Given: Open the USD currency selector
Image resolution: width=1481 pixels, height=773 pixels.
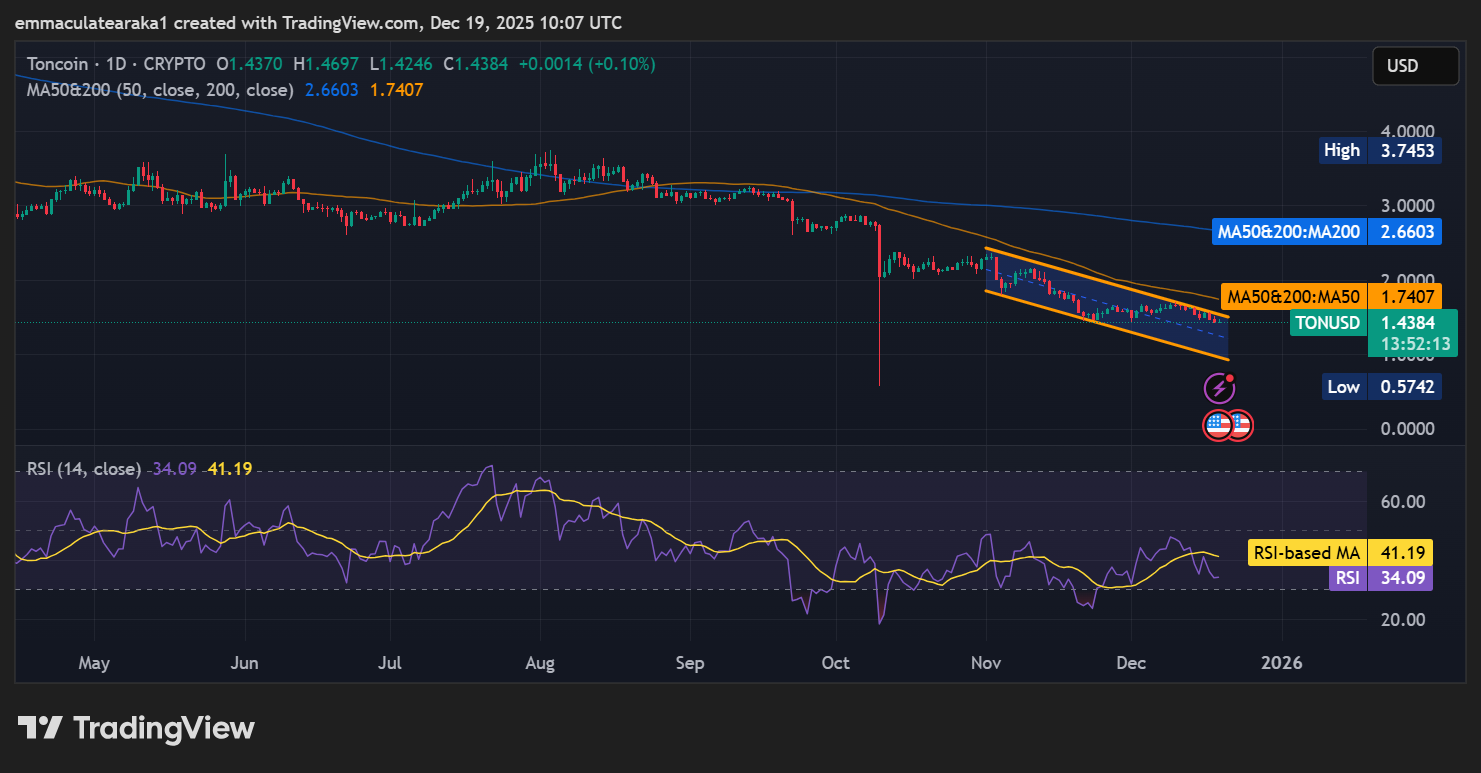Looking at the screenshot, I should 1414,66.
